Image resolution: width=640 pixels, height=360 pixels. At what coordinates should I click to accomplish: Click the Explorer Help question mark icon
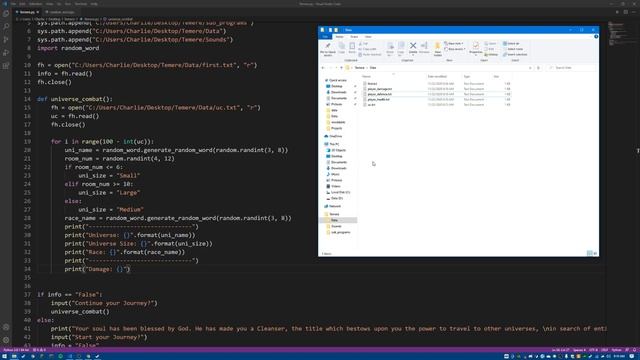[x=596, y=37]
